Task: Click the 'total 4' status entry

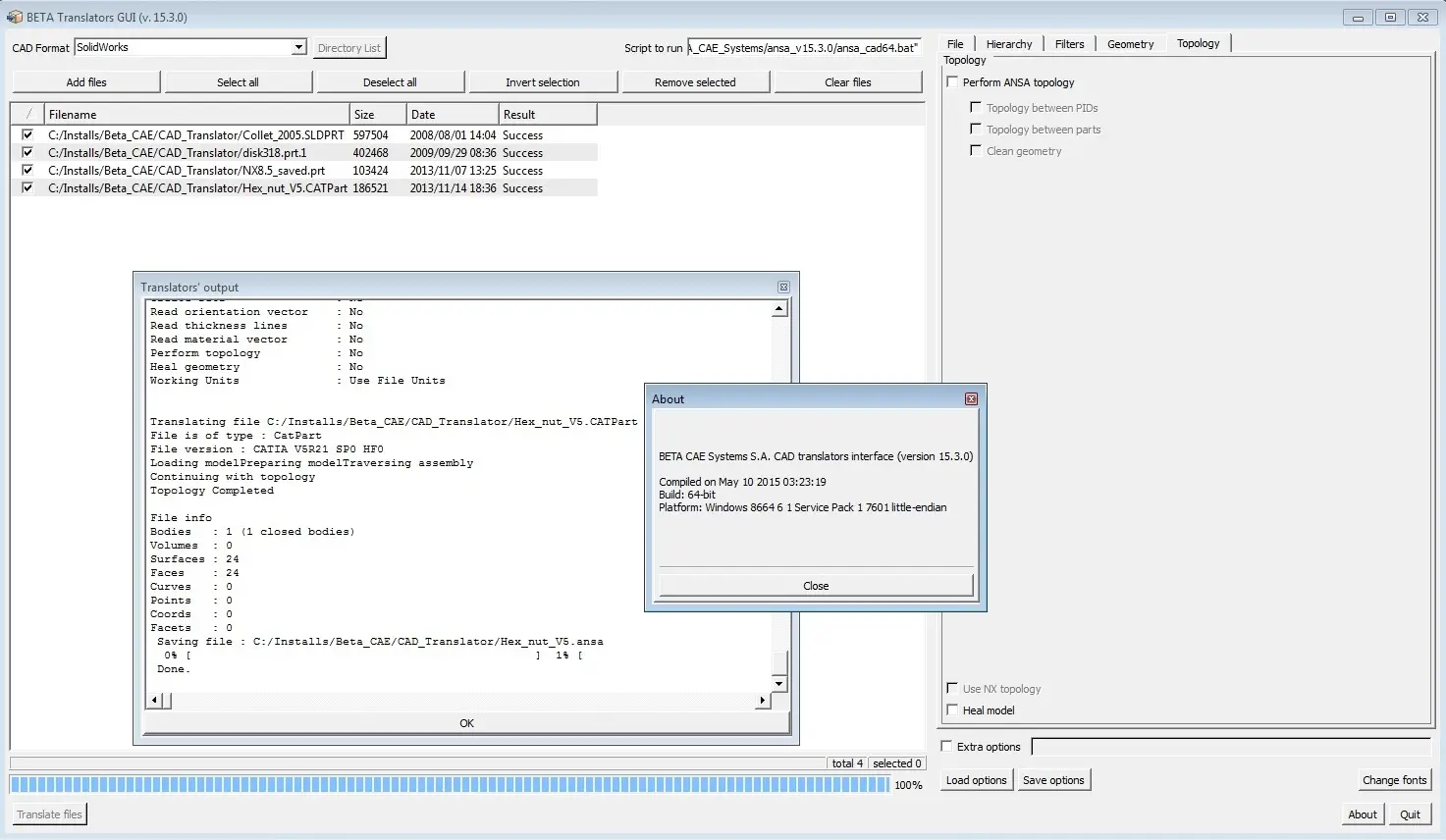Action: [x=847, y=763]
